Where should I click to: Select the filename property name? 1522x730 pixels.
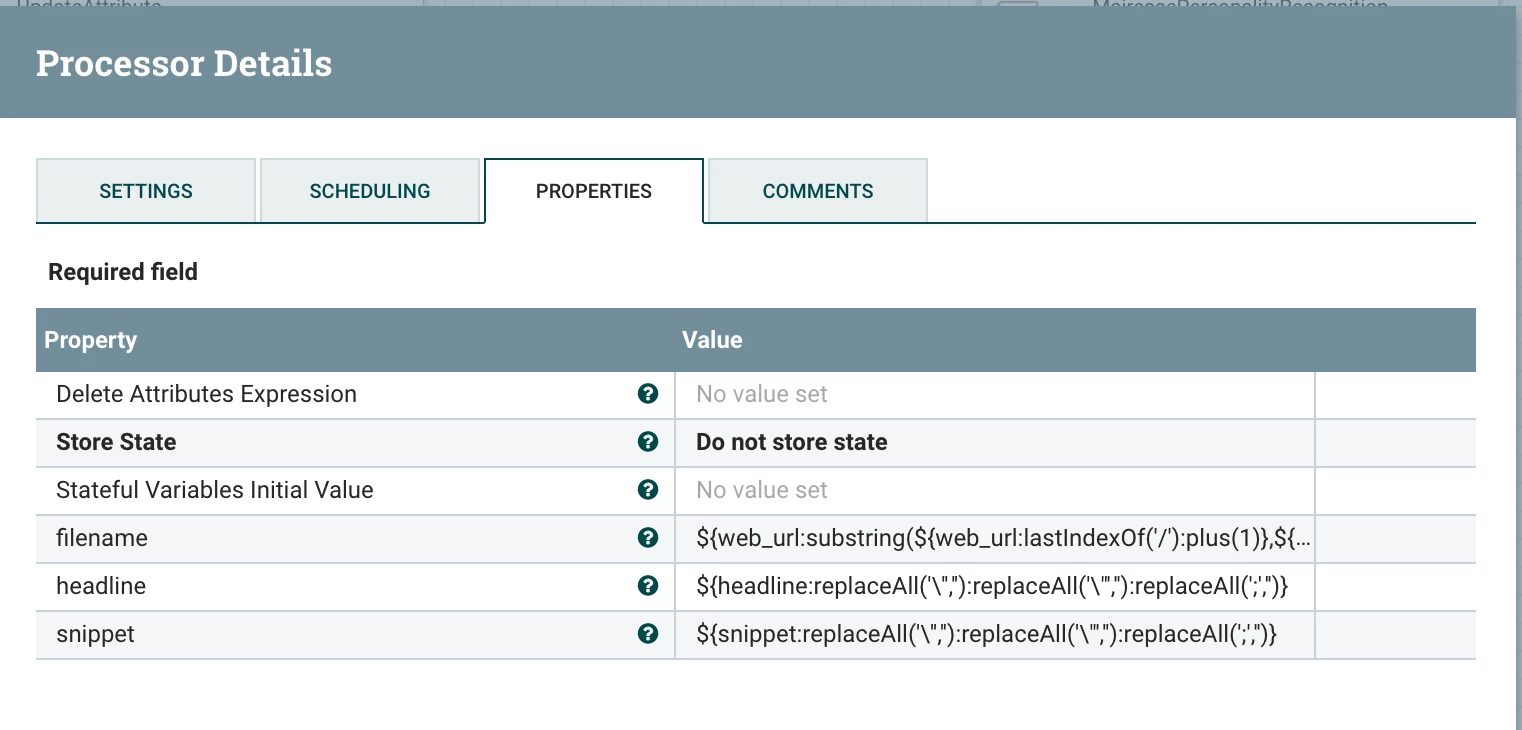[x=102, y=538]
